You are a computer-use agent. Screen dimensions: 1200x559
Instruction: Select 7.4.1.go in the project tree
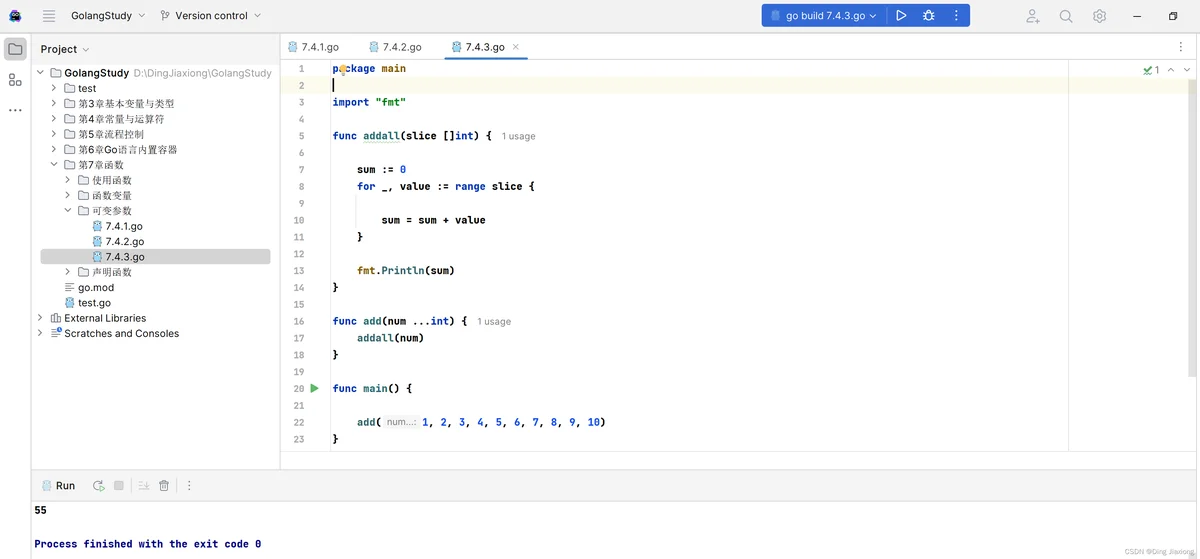click(x=123, y=227)
